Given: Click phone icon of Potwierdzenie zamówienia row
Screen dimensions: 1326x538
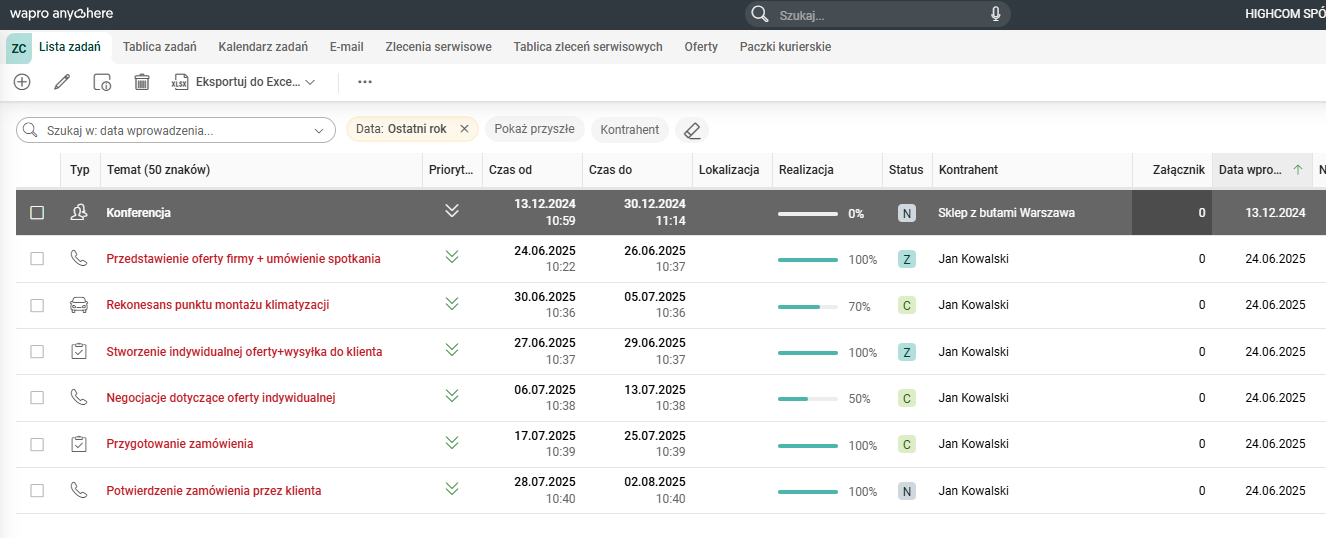Looking at the screenshot, I should click(79, 490).
